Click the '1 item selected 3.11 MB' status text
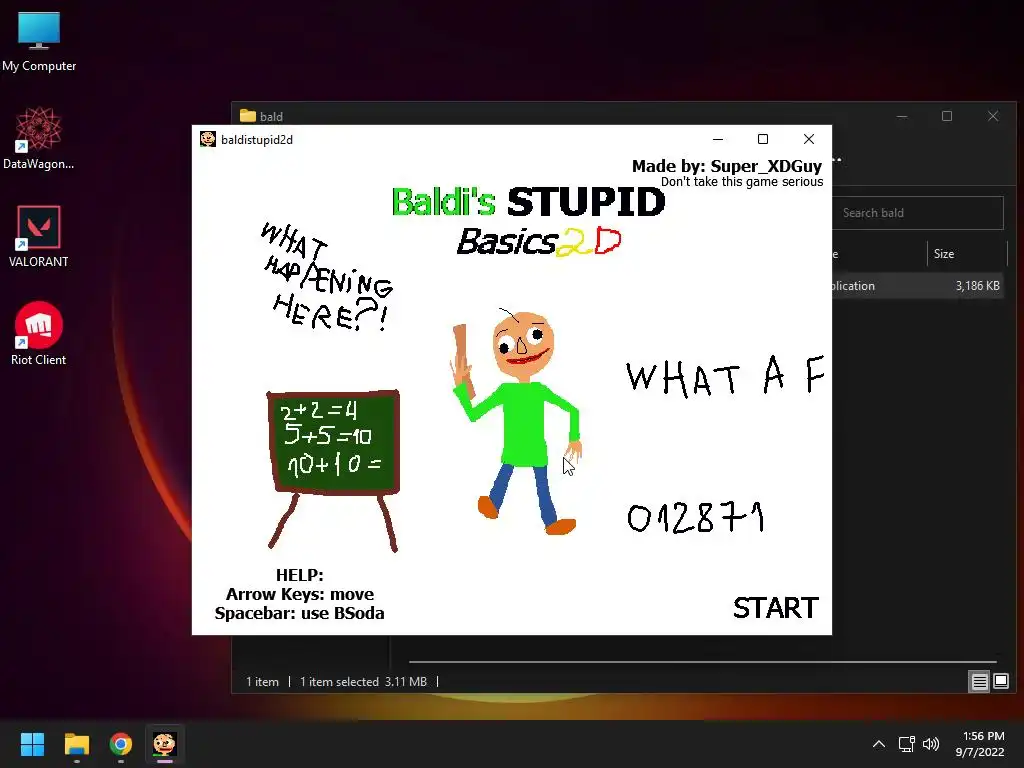1024x768 pixels. (363, 682)
